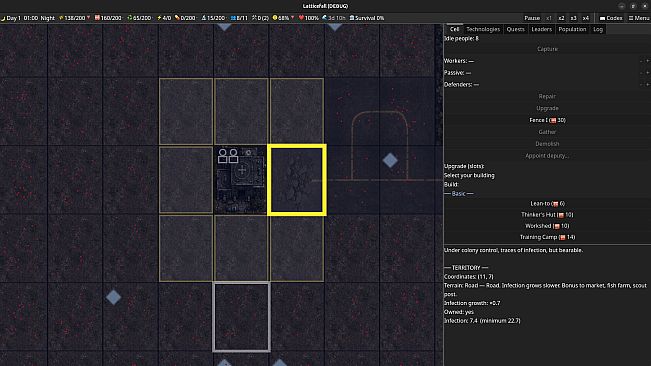Select the grey-outlined cell below the colony
651x366 pixels.
241,317
